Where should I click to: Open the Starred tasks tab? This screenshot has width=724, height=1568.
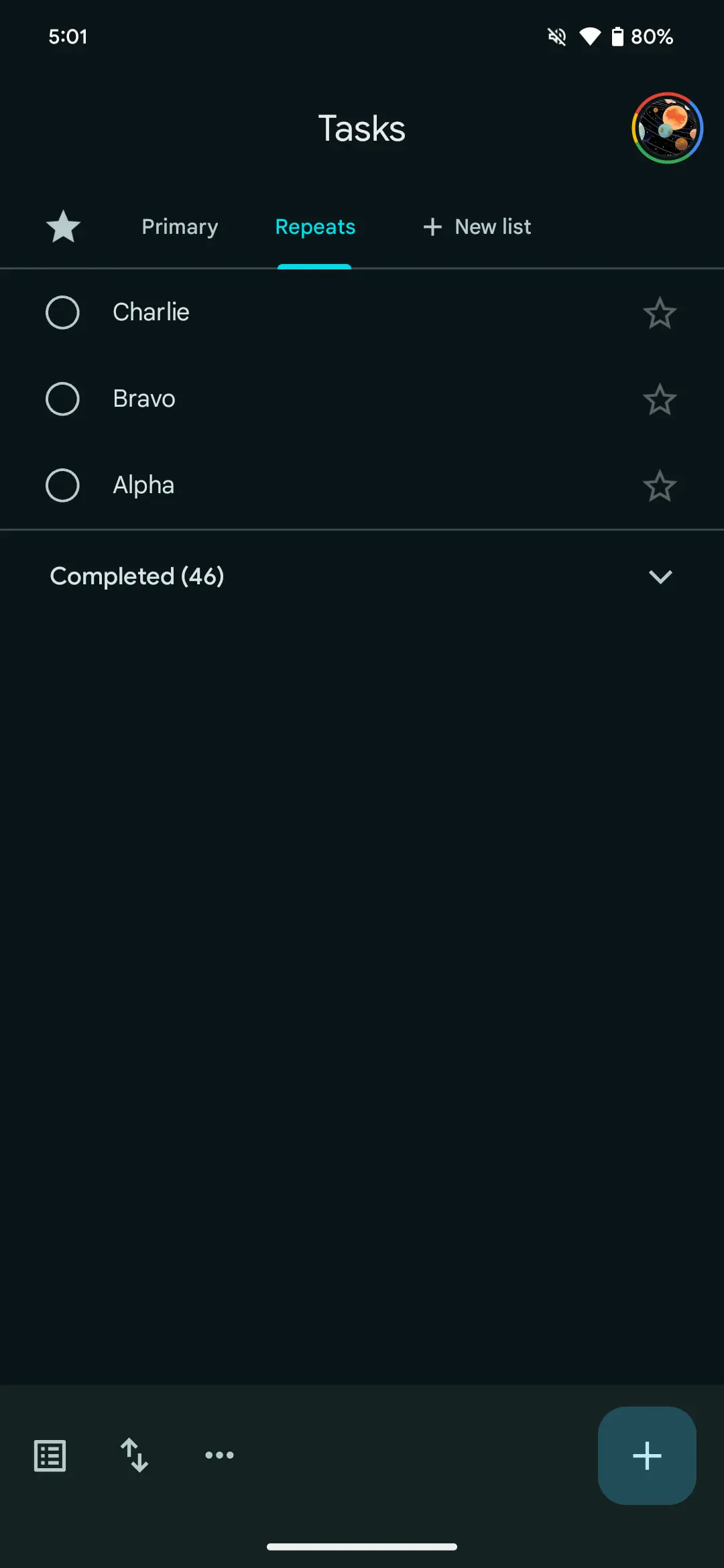click(x=63, y=226)
